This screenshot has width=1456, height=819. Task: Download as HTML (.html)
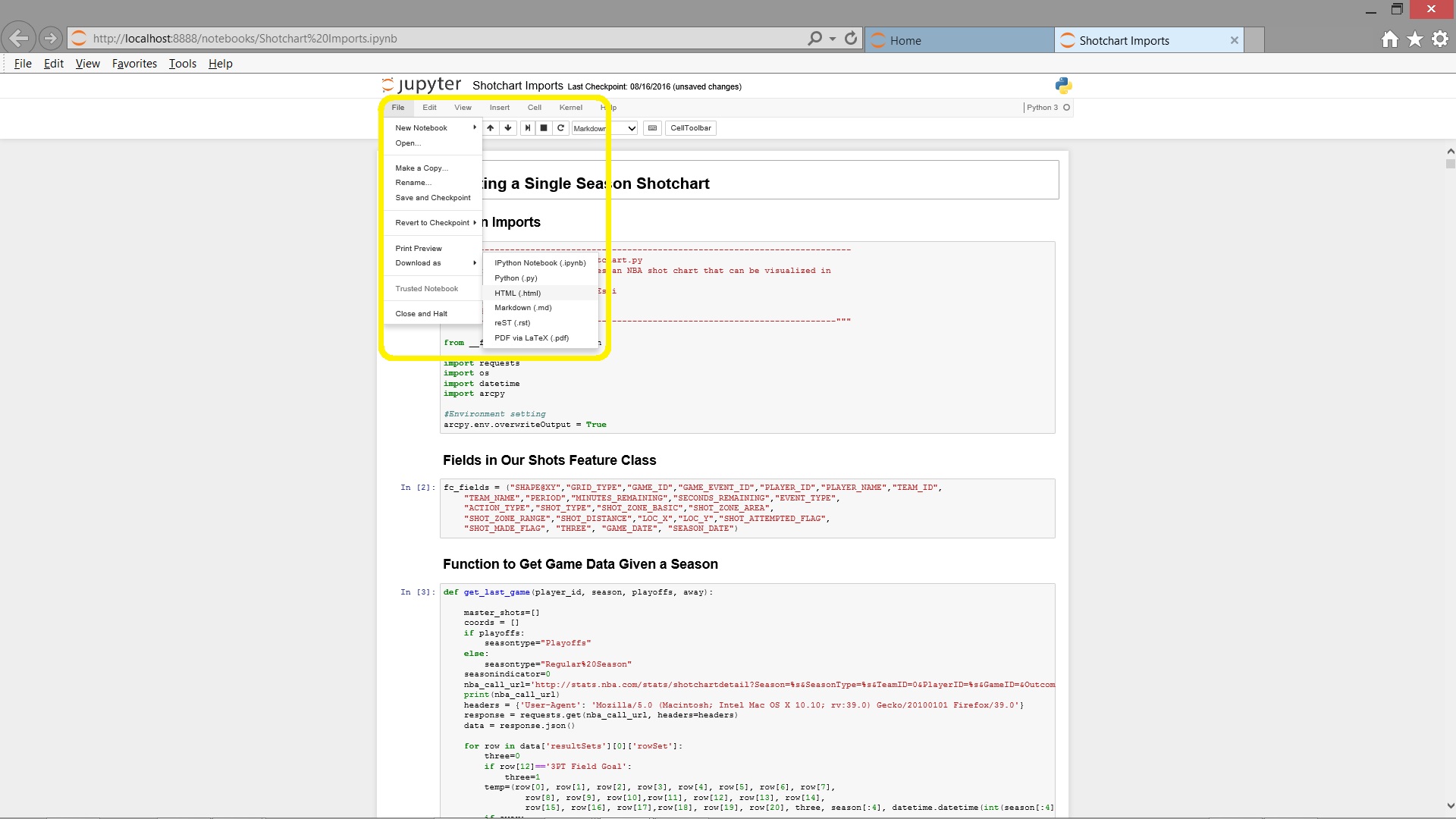tap(541, 293)
